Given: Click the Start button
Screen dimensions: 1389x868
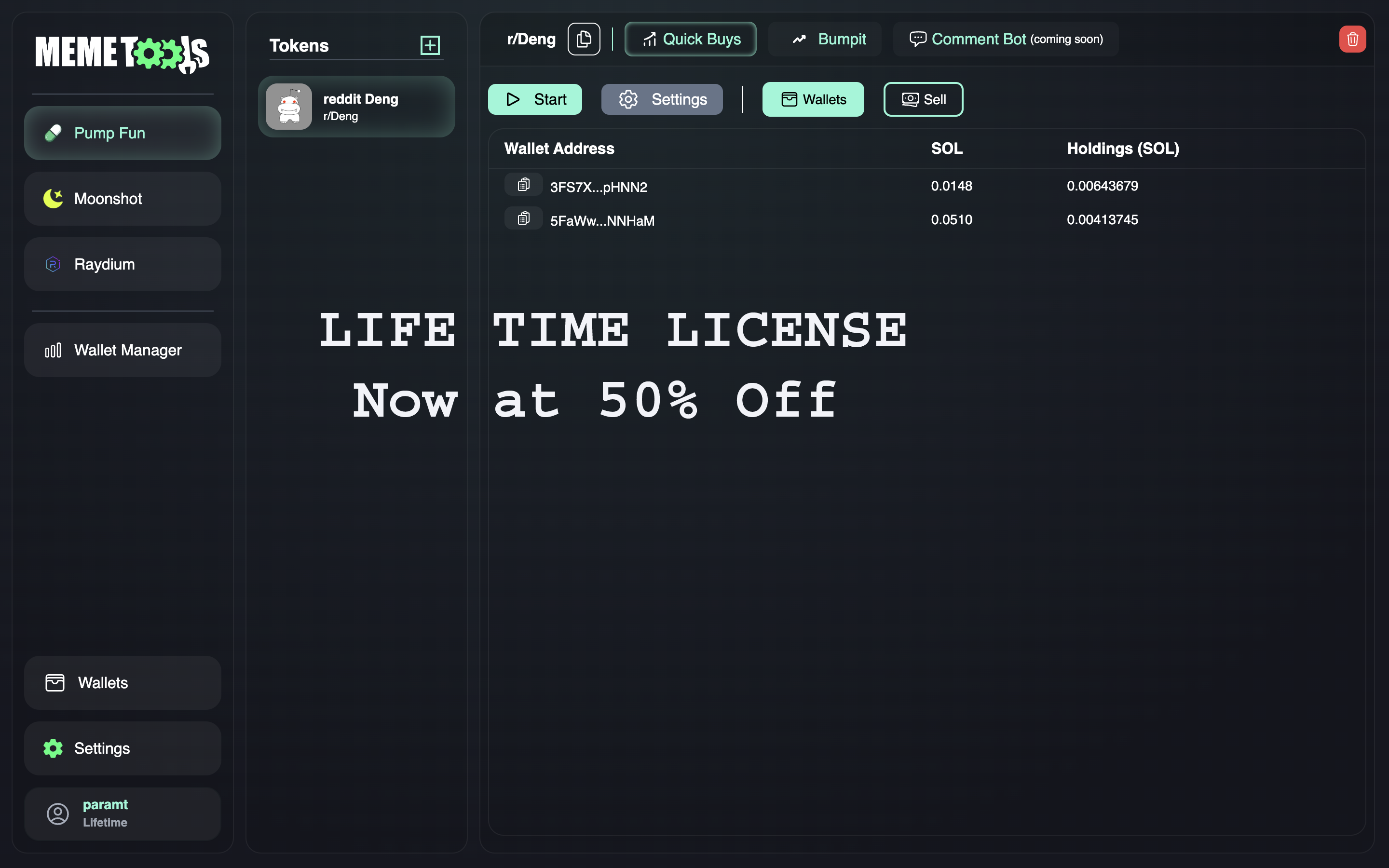Looking at the screenshot, I should click(535, 99).
